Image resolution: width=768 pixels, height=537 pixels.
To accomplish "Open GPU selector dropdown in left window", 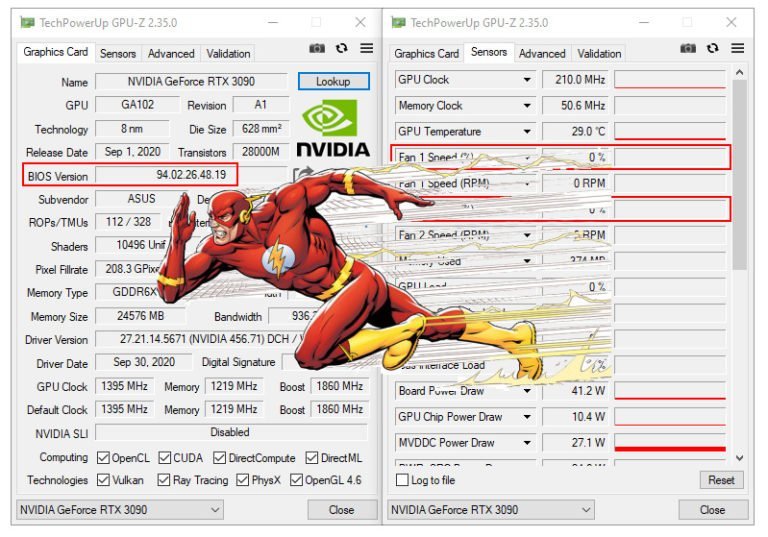I will pyautogui.click(x=120, y=510).
